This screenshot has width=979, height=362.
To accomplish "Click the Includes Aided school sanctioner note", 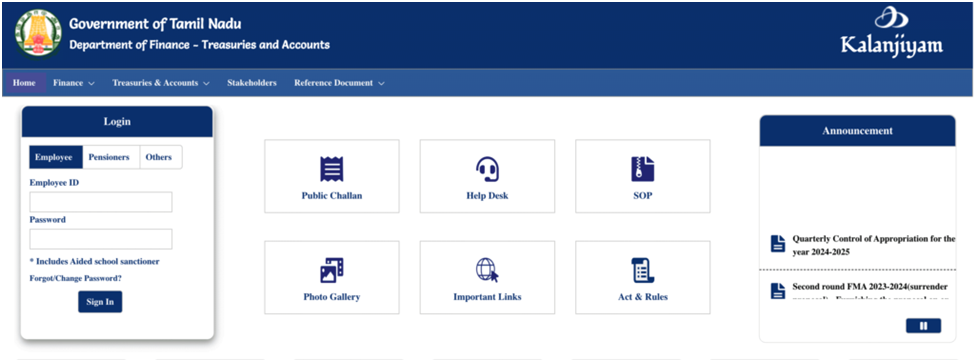I will (x=94, y=262).
